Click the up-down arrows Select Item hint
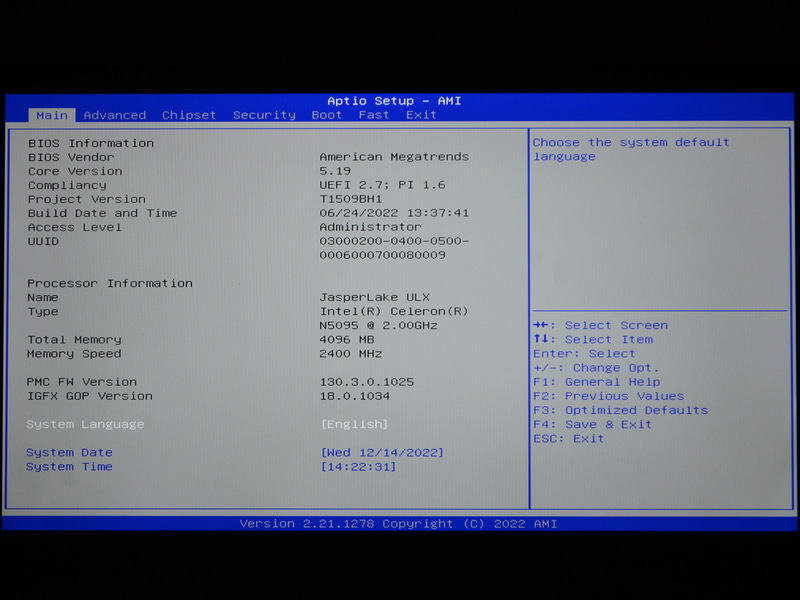The image size is (800, 600). point(593,340)
